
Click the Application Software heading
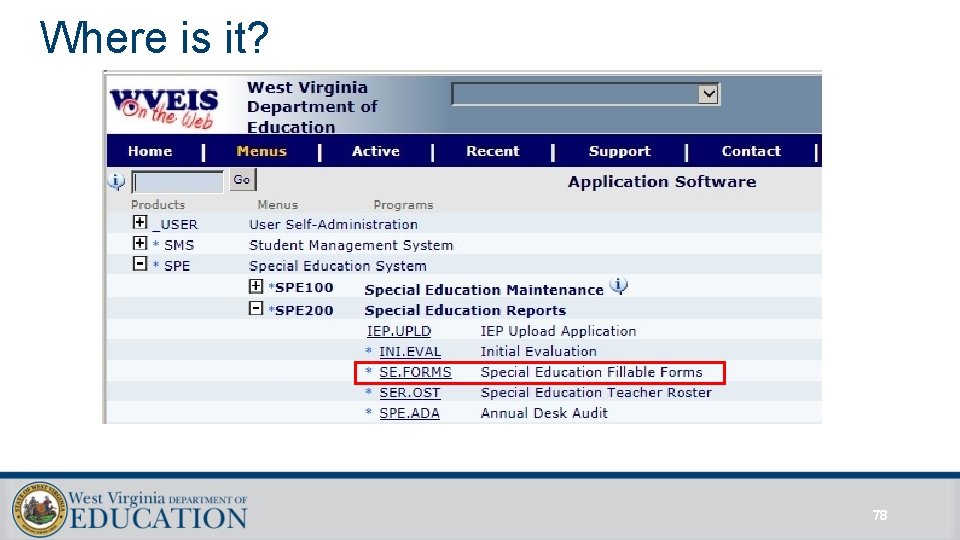tap(662, 182)
